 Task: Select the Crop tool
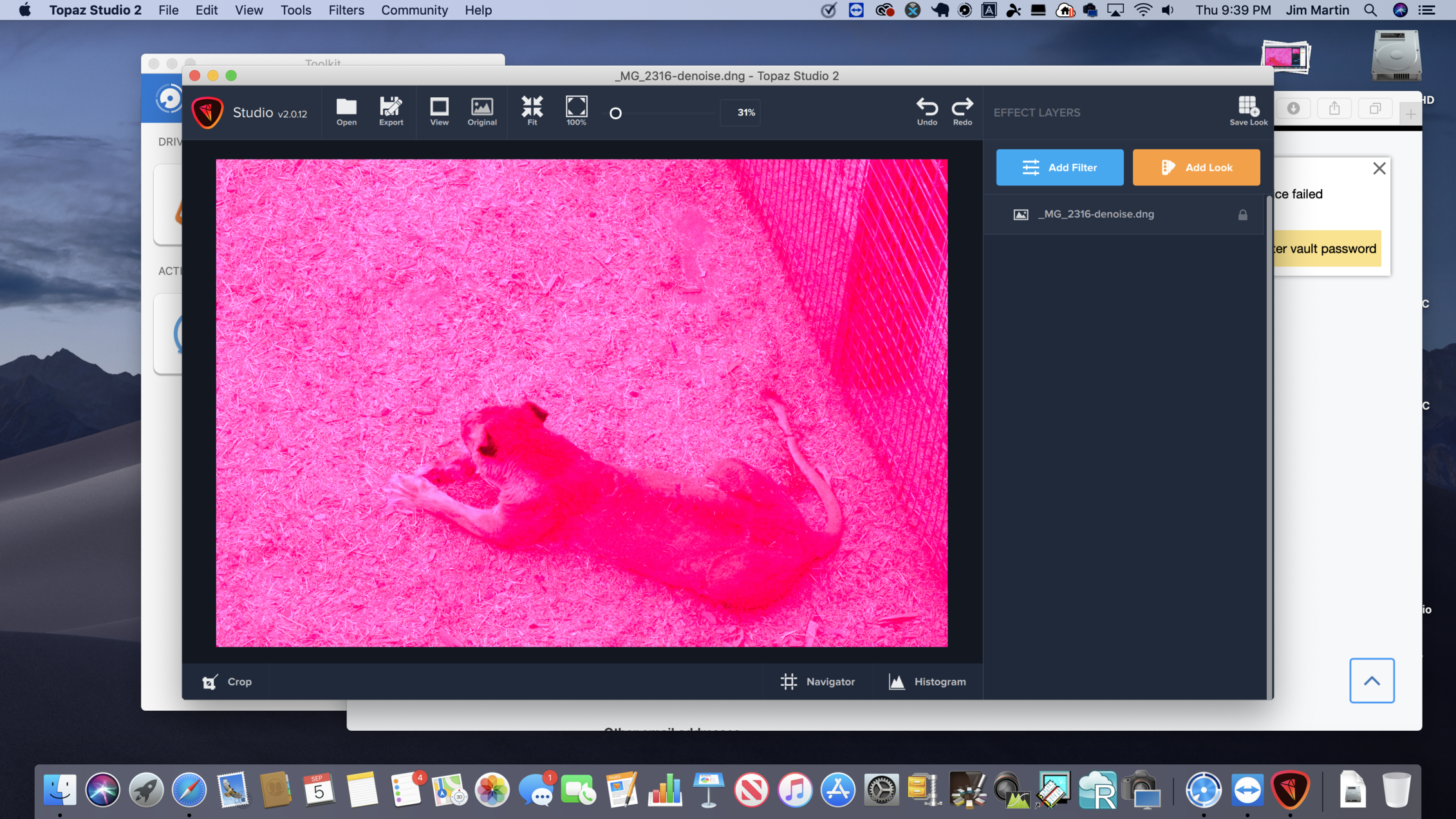(x=227, y=681)
